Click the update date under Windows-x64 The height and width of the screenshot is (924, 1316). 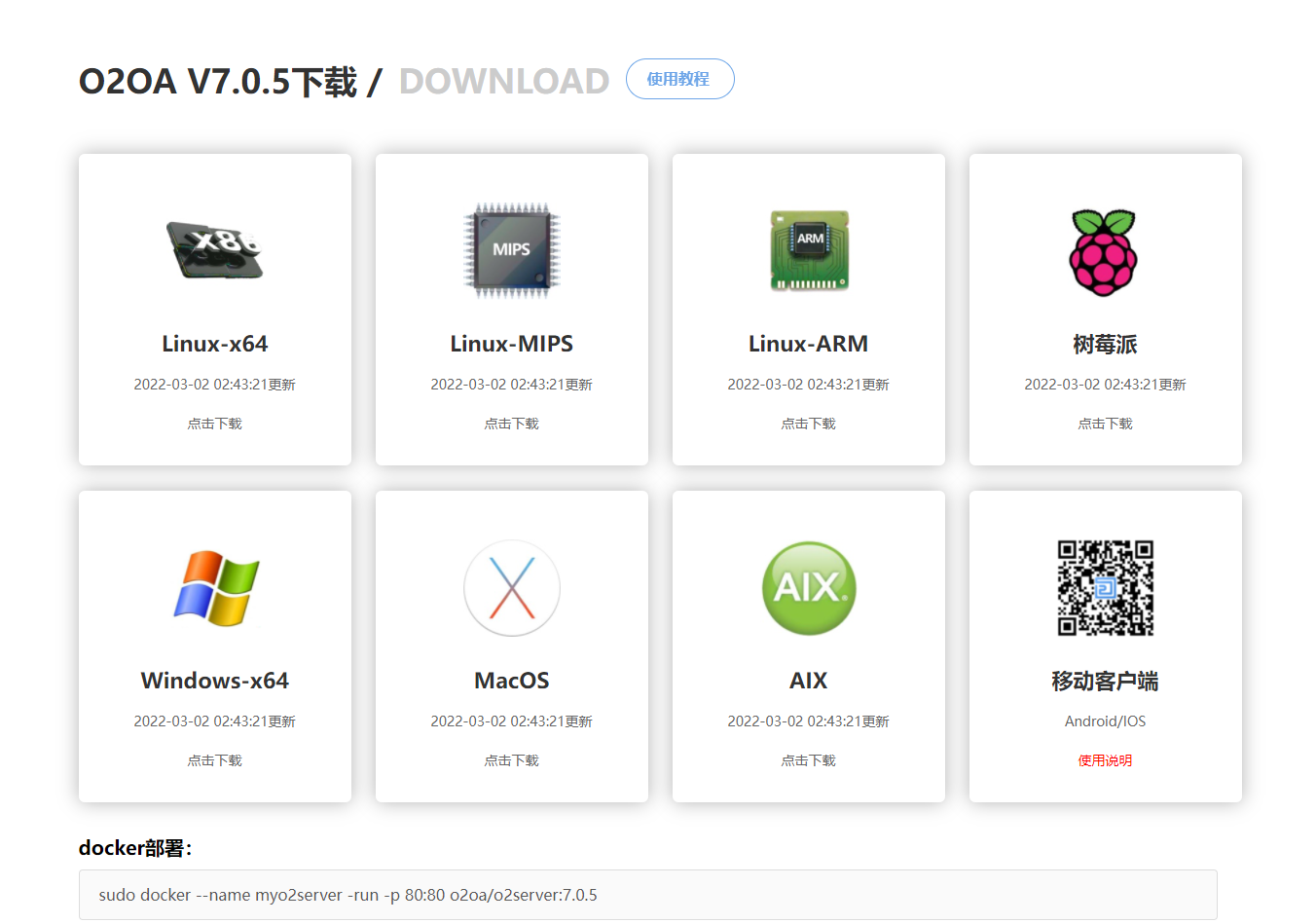[x=215, y=721]
